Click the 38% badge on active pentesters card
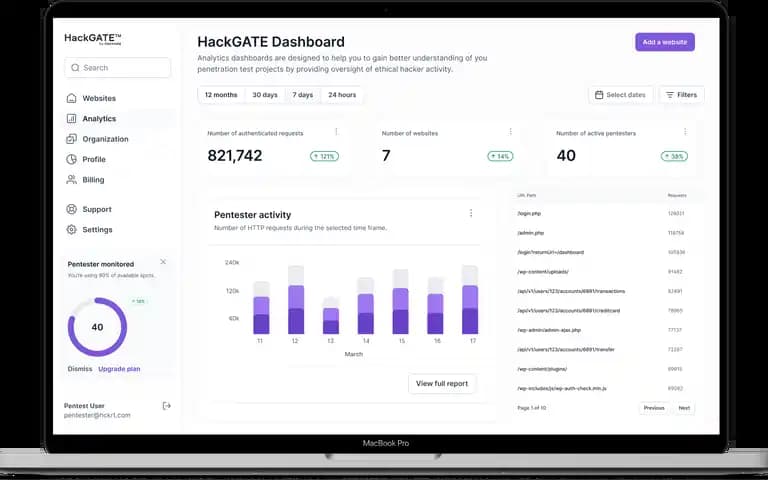Viewport: 768px width, 480px height. coord(674,156)
